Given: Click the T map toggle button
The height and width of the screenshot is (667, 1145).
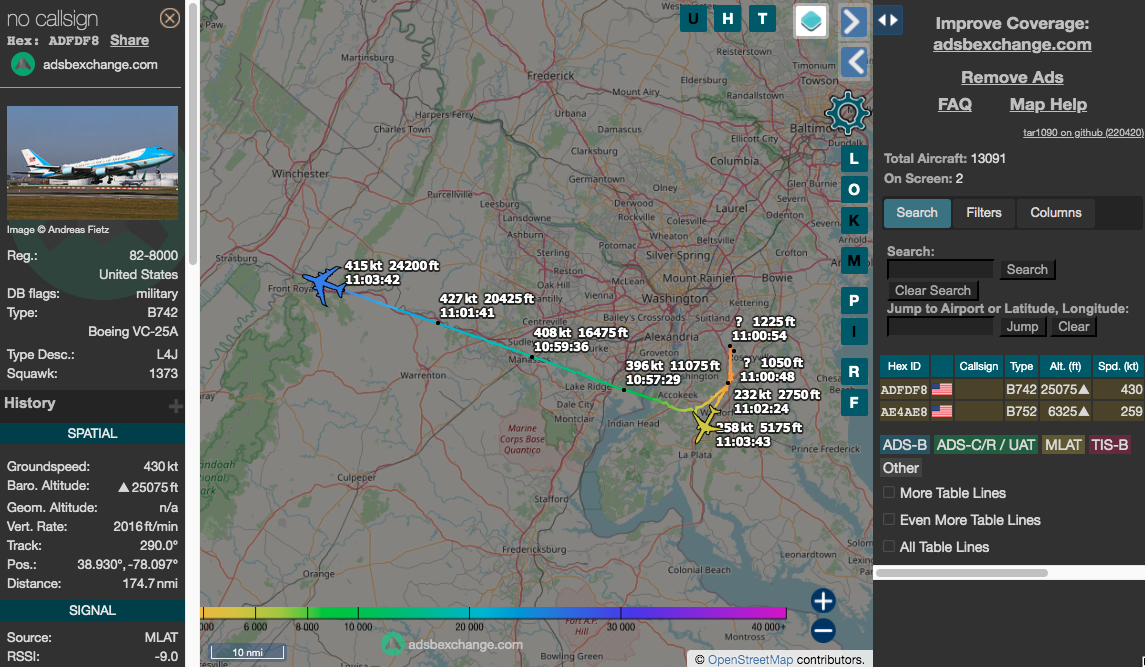Looking at the screenshot, I should tap(762, 19).
